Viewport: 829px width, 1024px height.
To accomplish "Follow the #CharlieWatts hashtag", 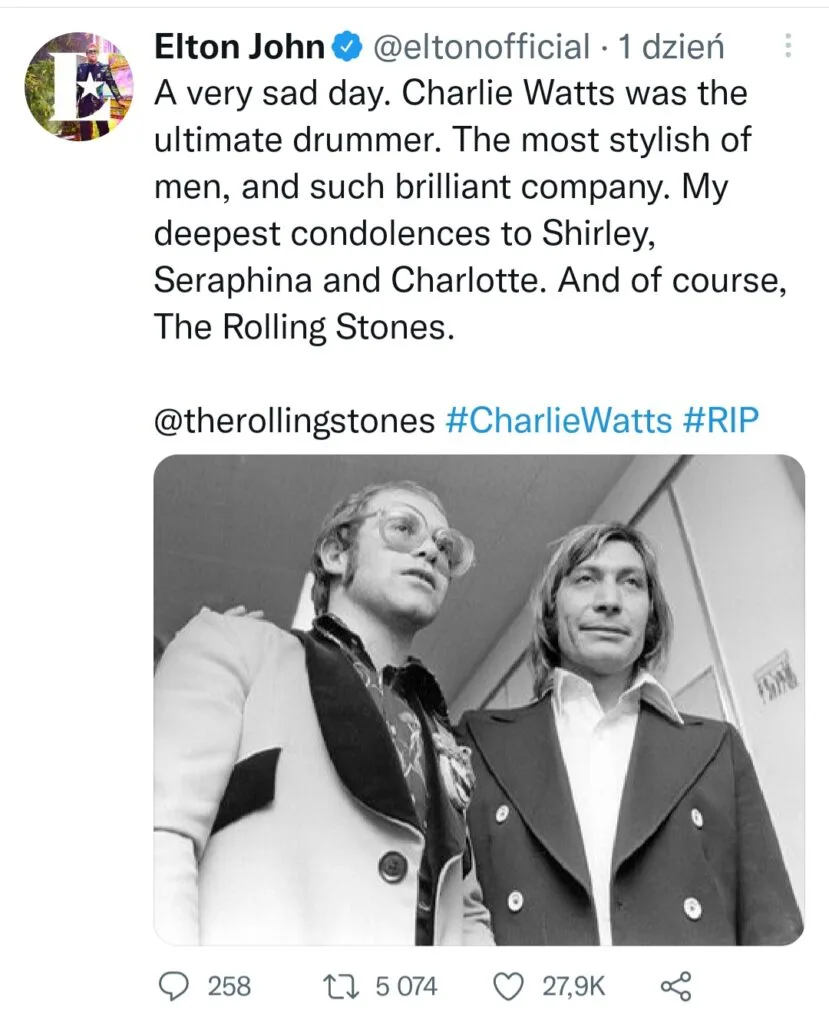I will [558, 420].
